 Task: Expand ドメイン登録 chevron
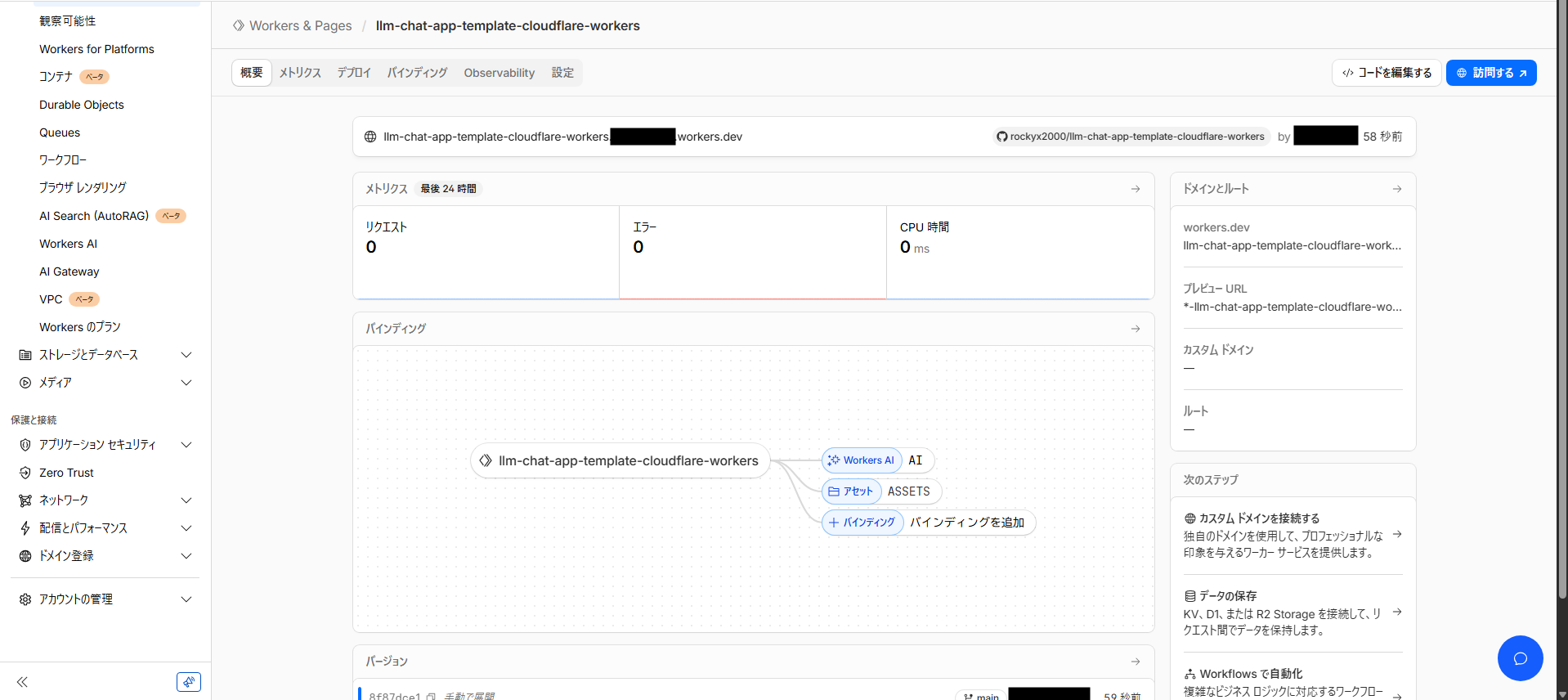click(x=186, y=556)
